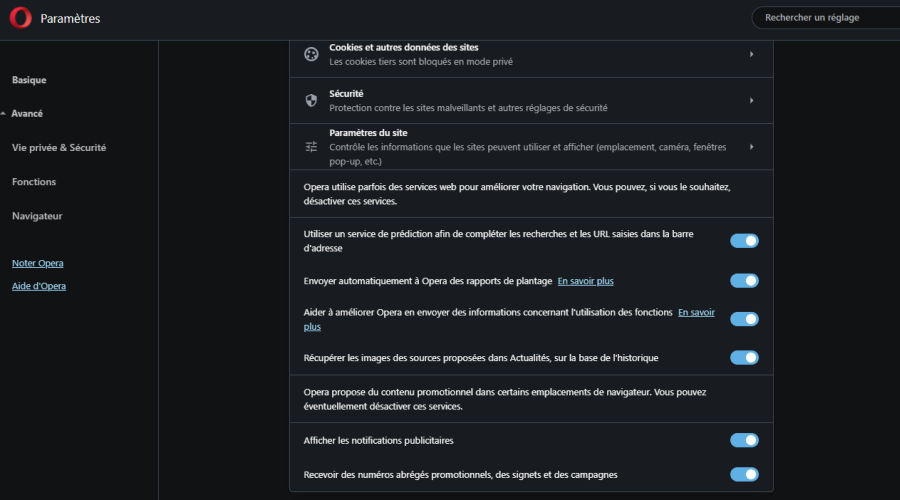Disable fetching images for Actualités sources
900x500 pixels.
coord(744,358)
